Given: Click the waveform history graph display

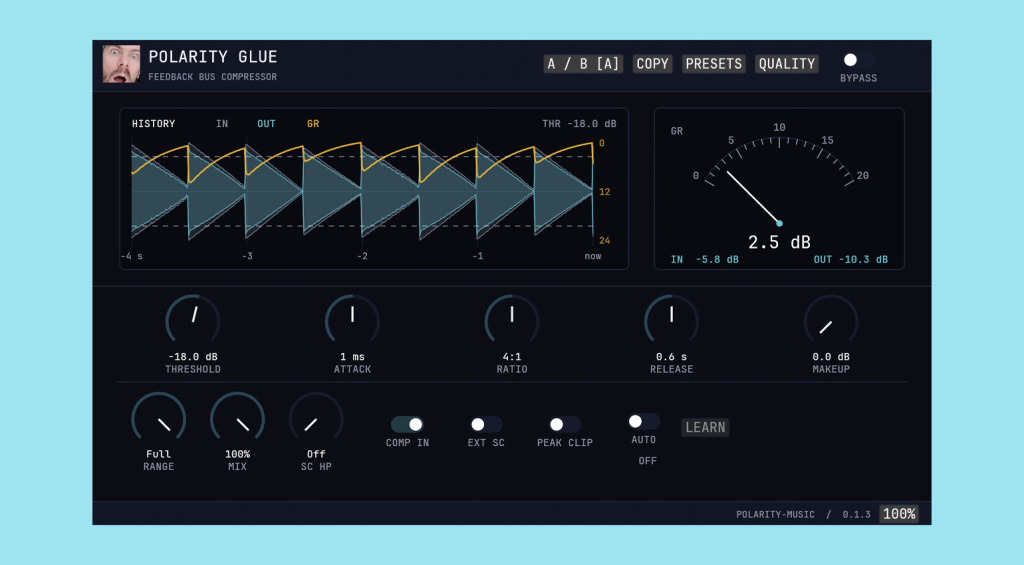Looking at the screenshot, I should 362,191.
